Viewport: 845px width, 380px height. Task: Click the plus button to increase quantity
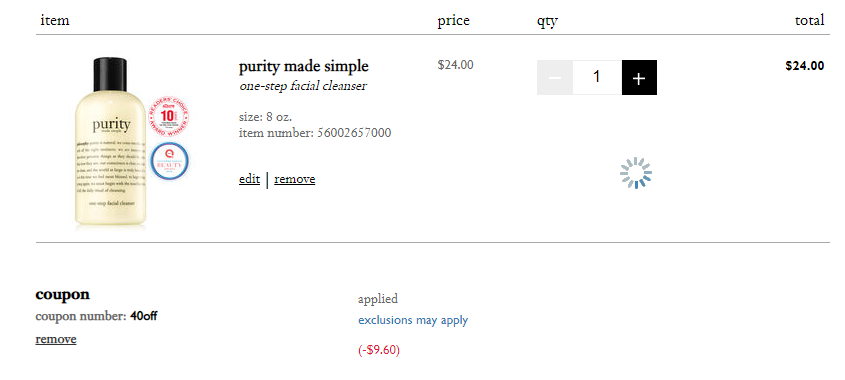[x=639, y=78]
